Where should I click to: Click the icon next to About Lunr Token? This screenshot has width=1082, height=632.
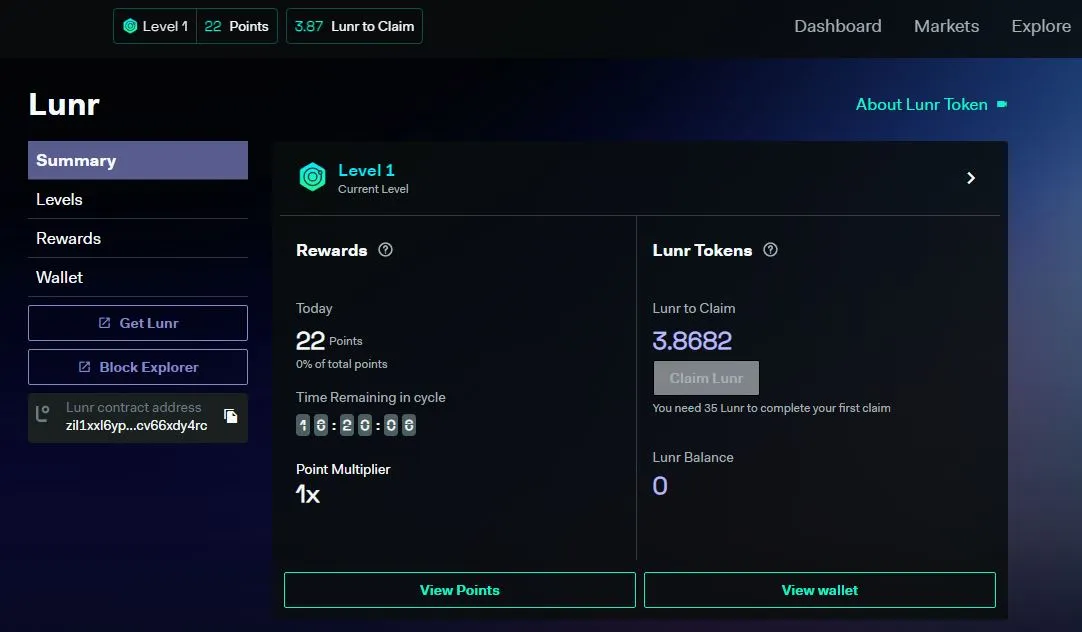click(x=1002, y=104)
